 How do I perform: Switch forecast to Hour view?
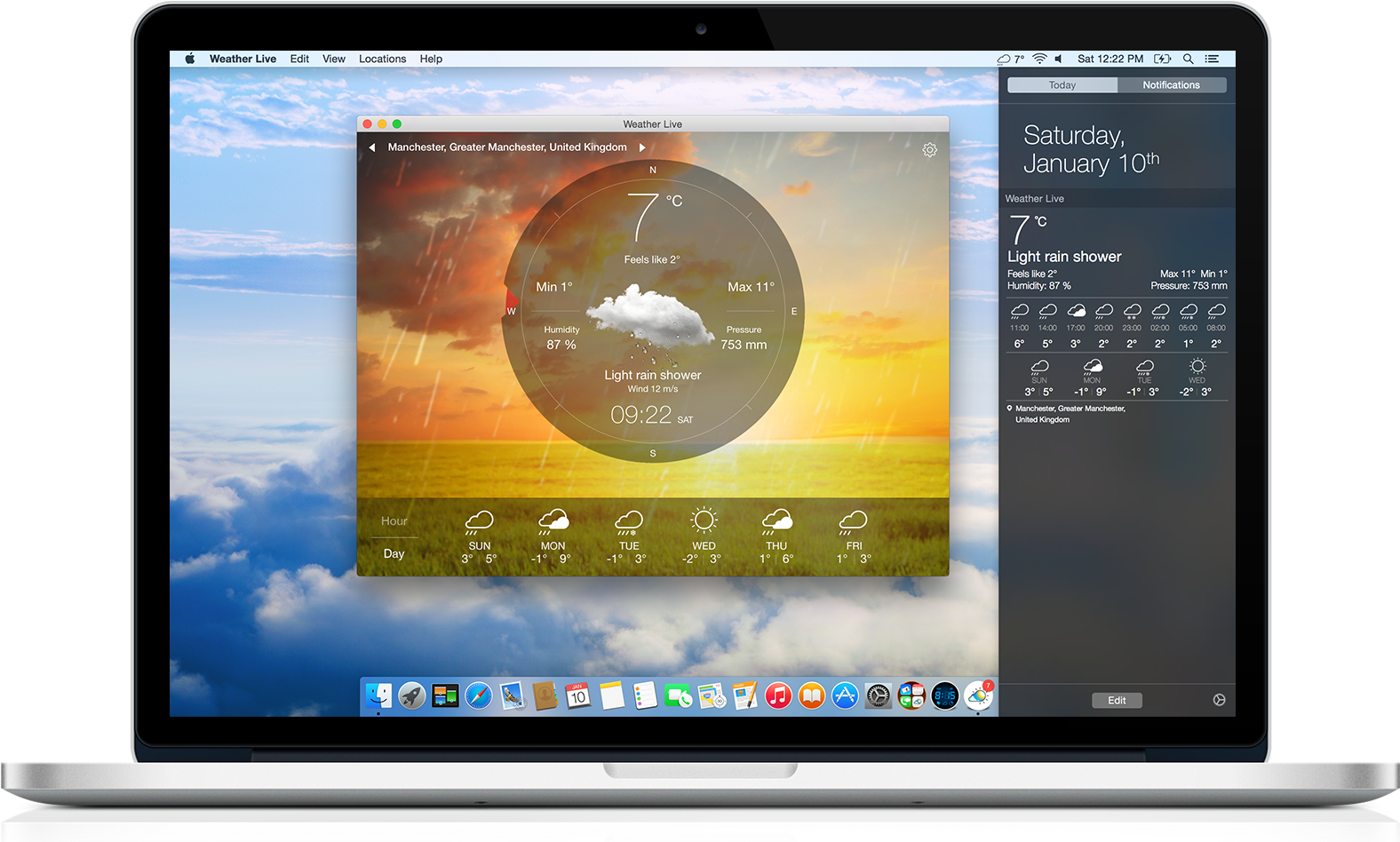pos(394,521)
